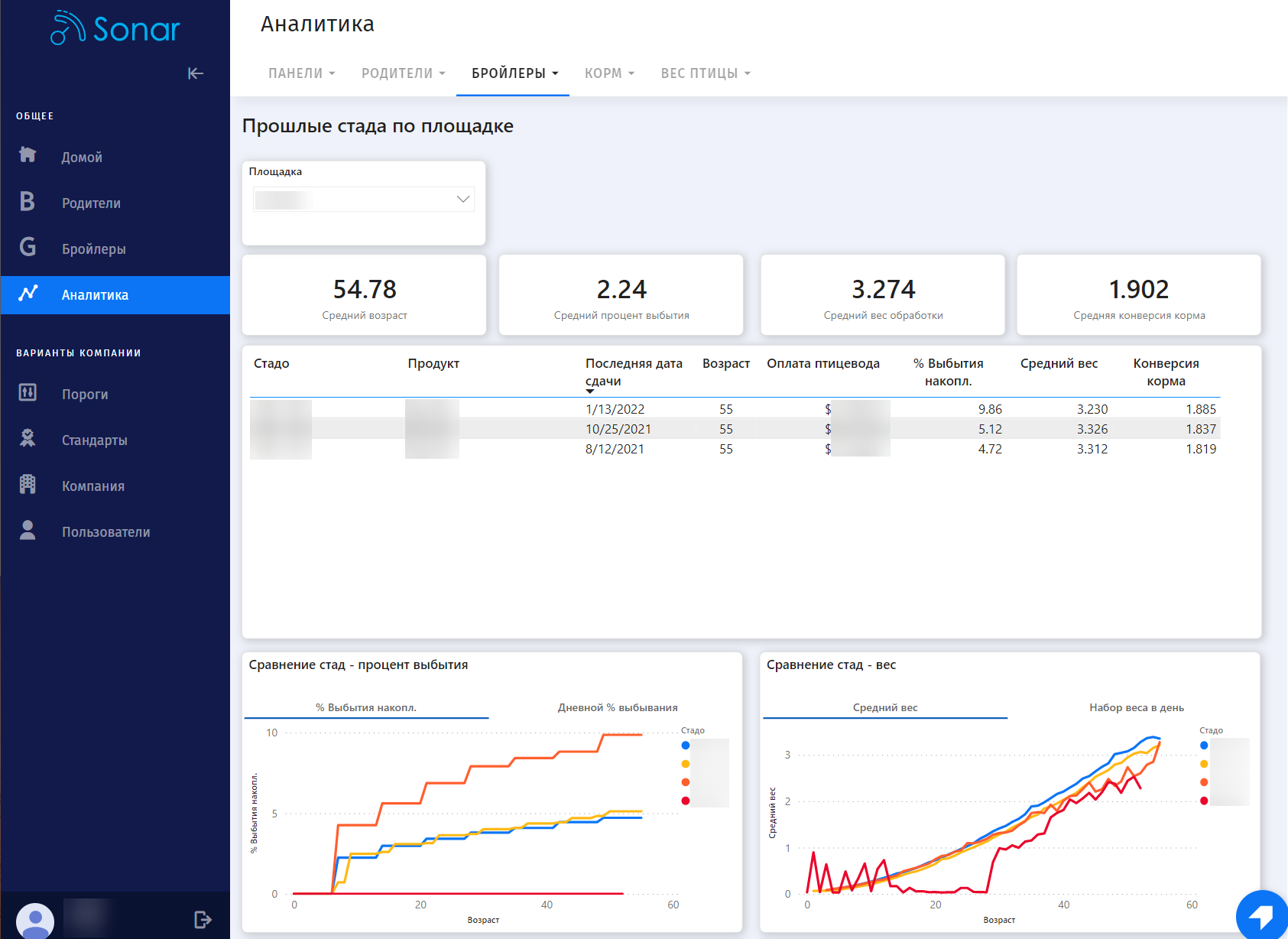
Task: Sort by Оплата птицевода column
Action: [823, 364]
